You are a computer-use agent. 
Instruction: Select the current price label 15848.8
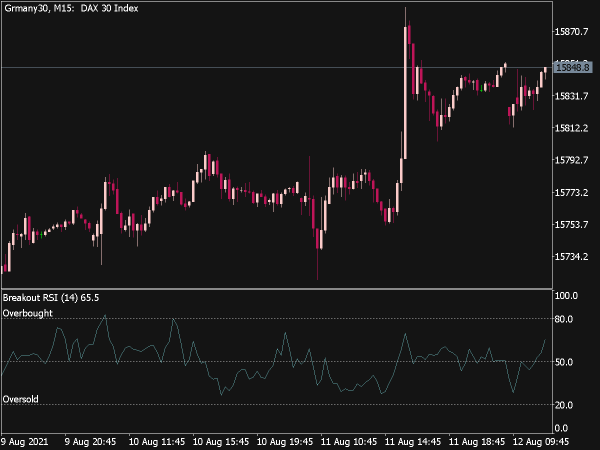572,68
